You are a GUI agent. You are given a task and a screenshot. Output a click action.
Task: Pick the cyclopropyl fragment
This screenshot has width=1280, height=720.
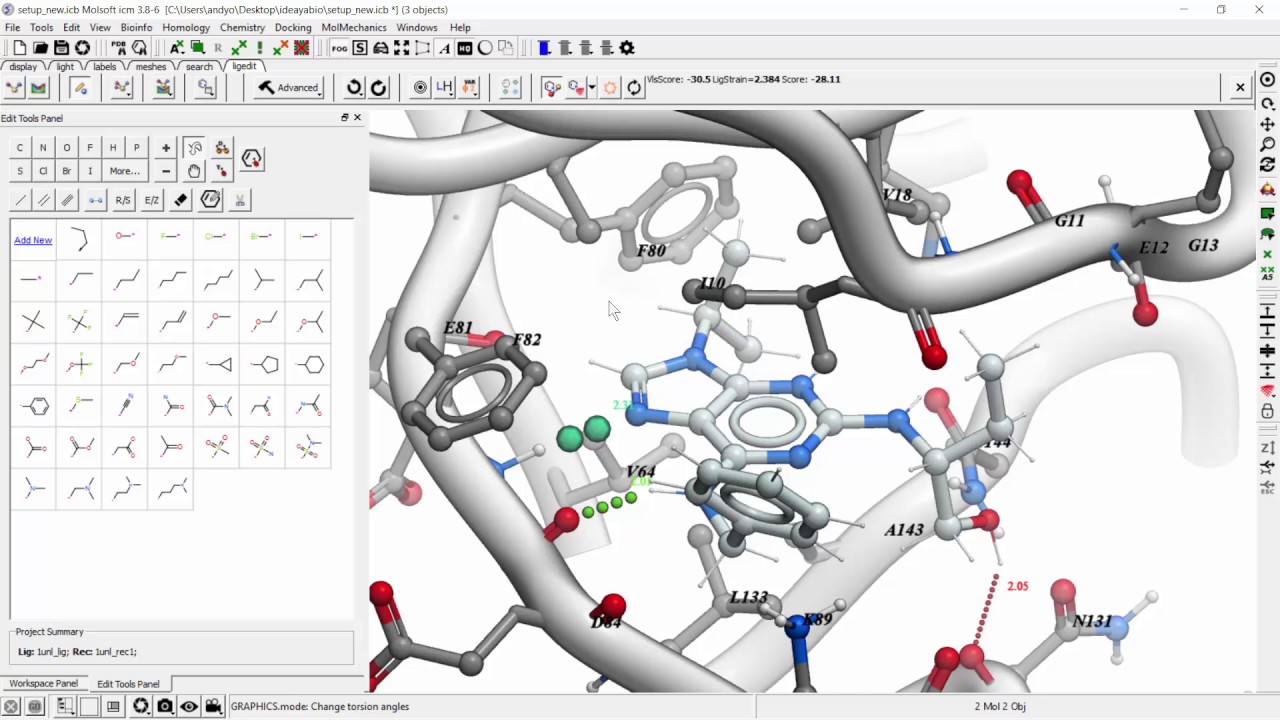218,365
